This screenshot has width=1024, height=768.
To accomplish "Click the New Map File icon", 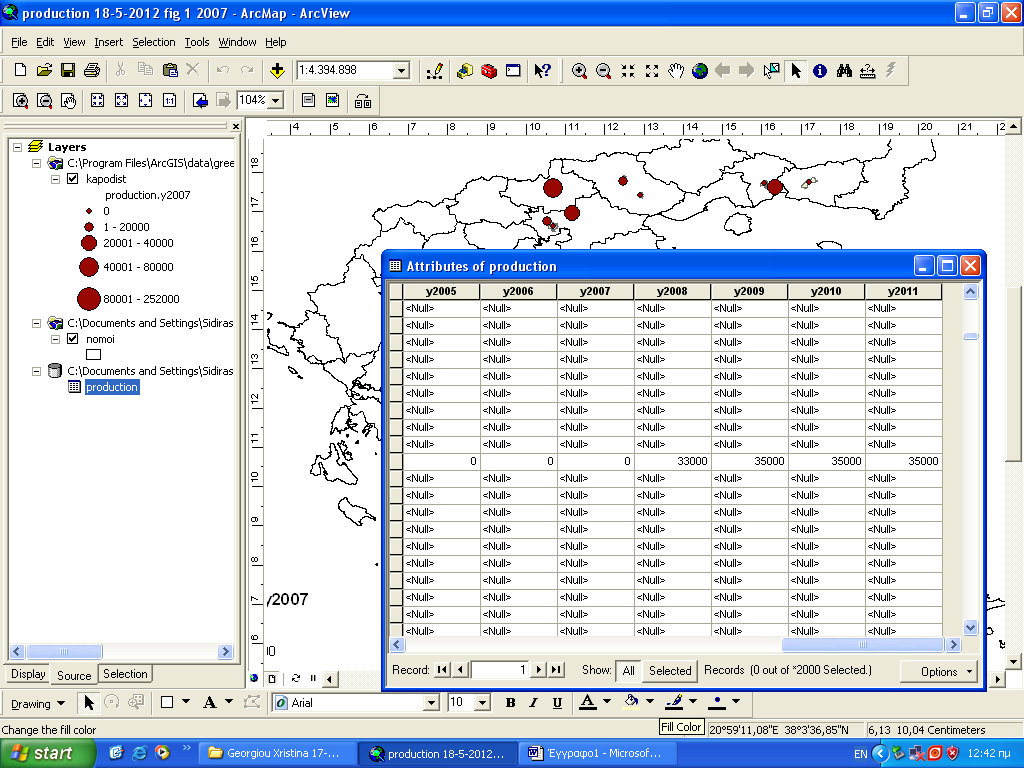I will [20, 70].
